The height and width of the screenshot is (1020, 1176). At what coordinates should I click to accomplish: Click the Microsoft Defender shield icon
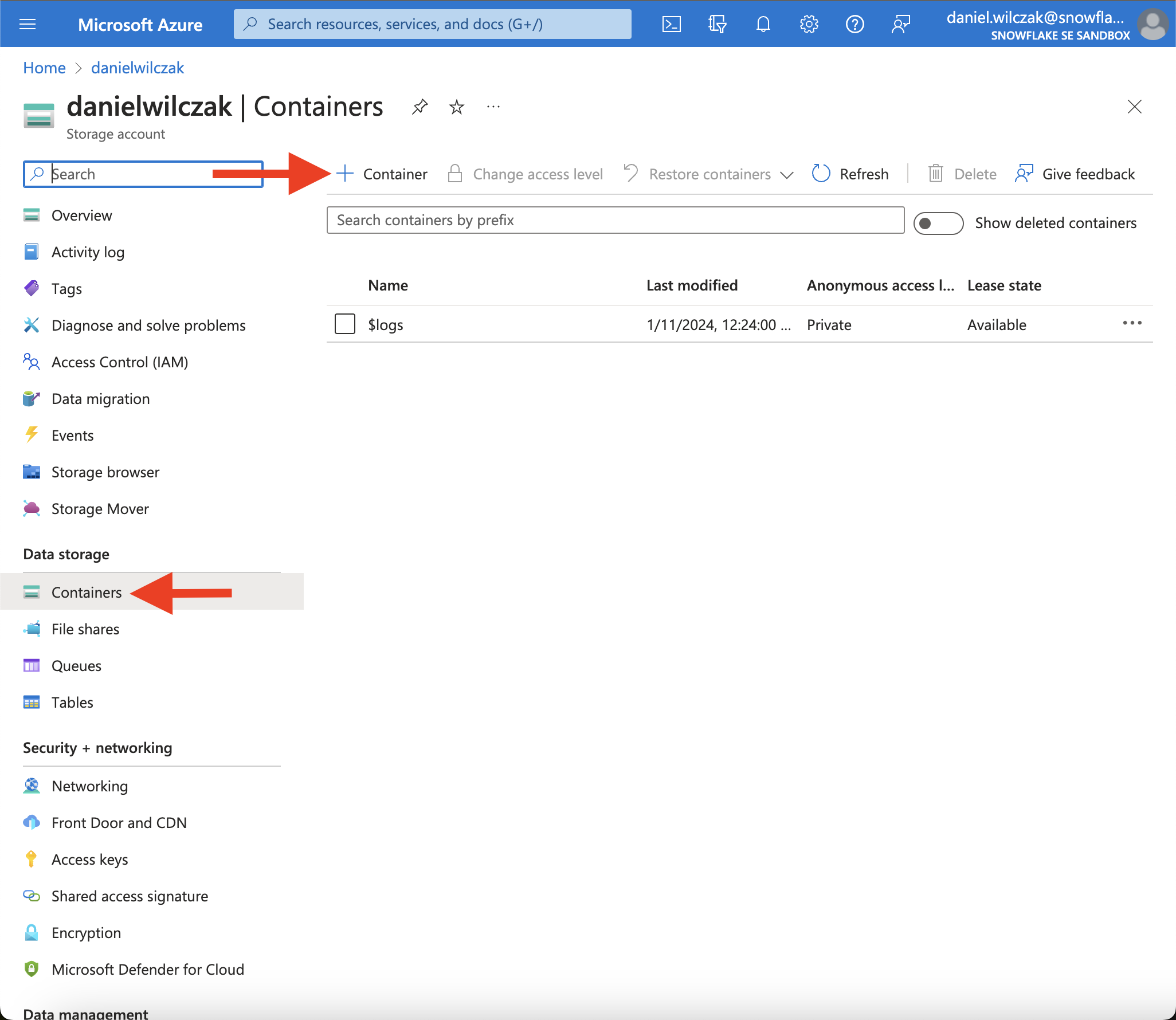click(x=32, y=969)
